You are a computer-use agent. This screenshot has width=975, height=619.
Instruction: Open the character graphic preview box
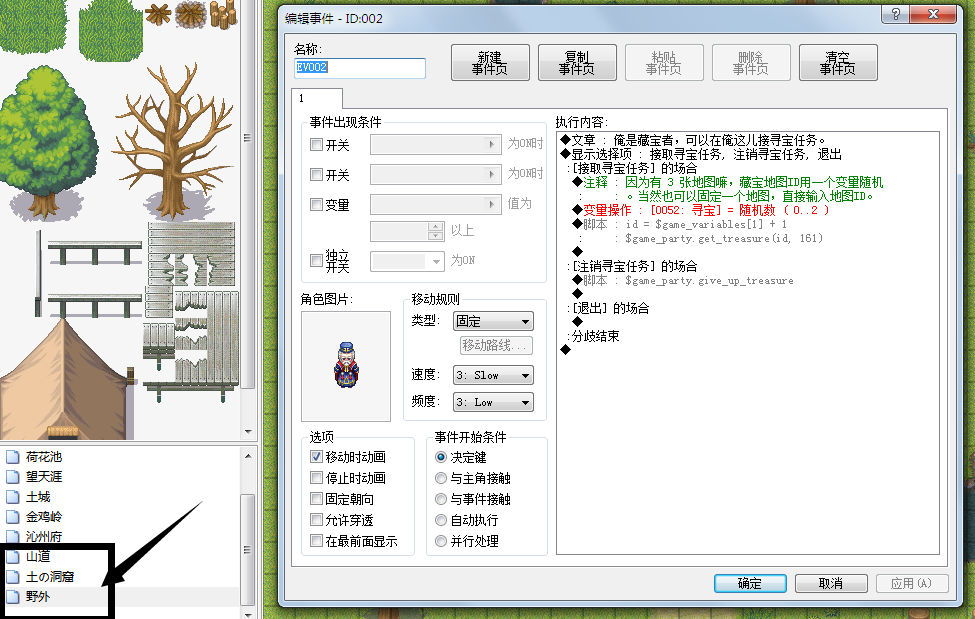click(x=346, y=366)
